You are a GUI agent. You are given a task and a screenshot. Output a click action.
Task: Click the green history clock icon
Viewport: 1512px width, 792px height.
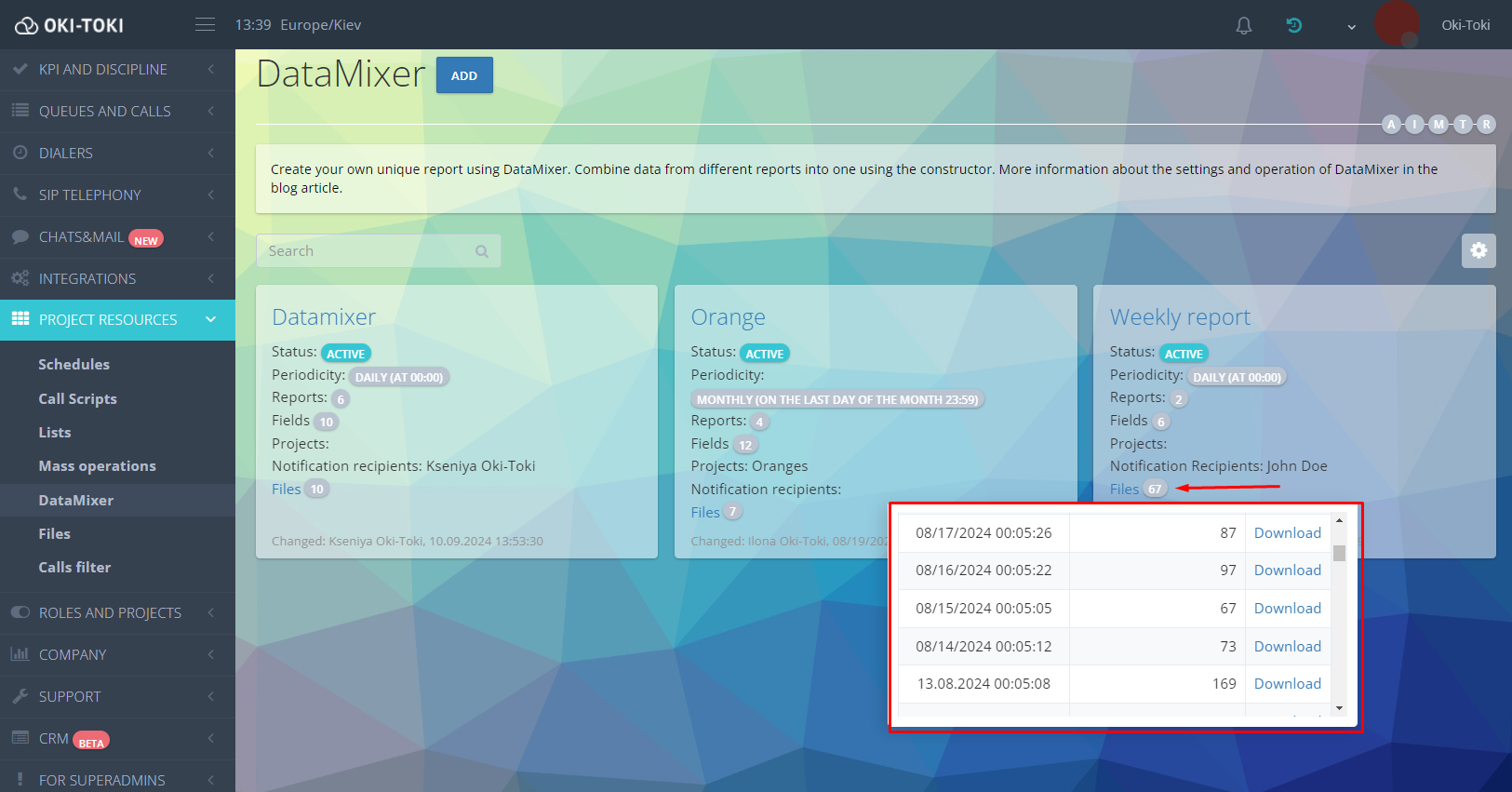click(x=1293, y=25)
